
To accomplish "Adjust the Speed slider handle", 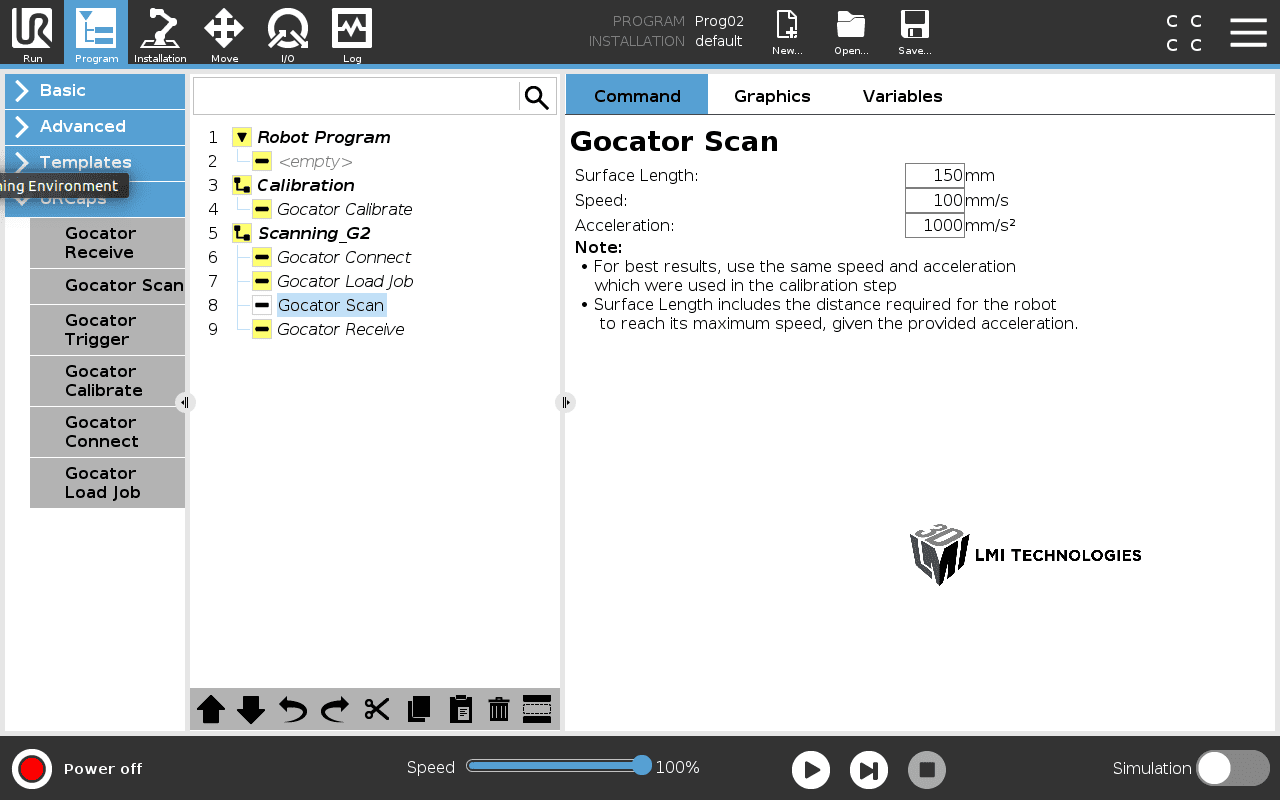I will pyautogui.click(x=642, y=766).
